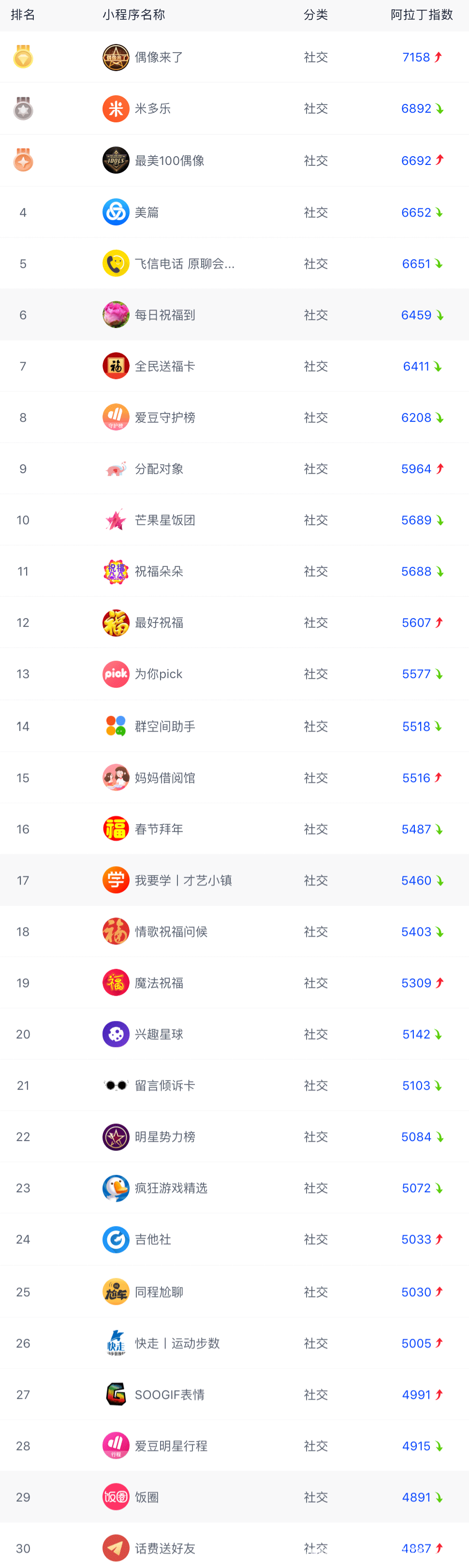The height and width of the screenshot is (1568, 469).
Task: Select the 分类 column header
Action: pyautogui.click(x=316, y=15)
